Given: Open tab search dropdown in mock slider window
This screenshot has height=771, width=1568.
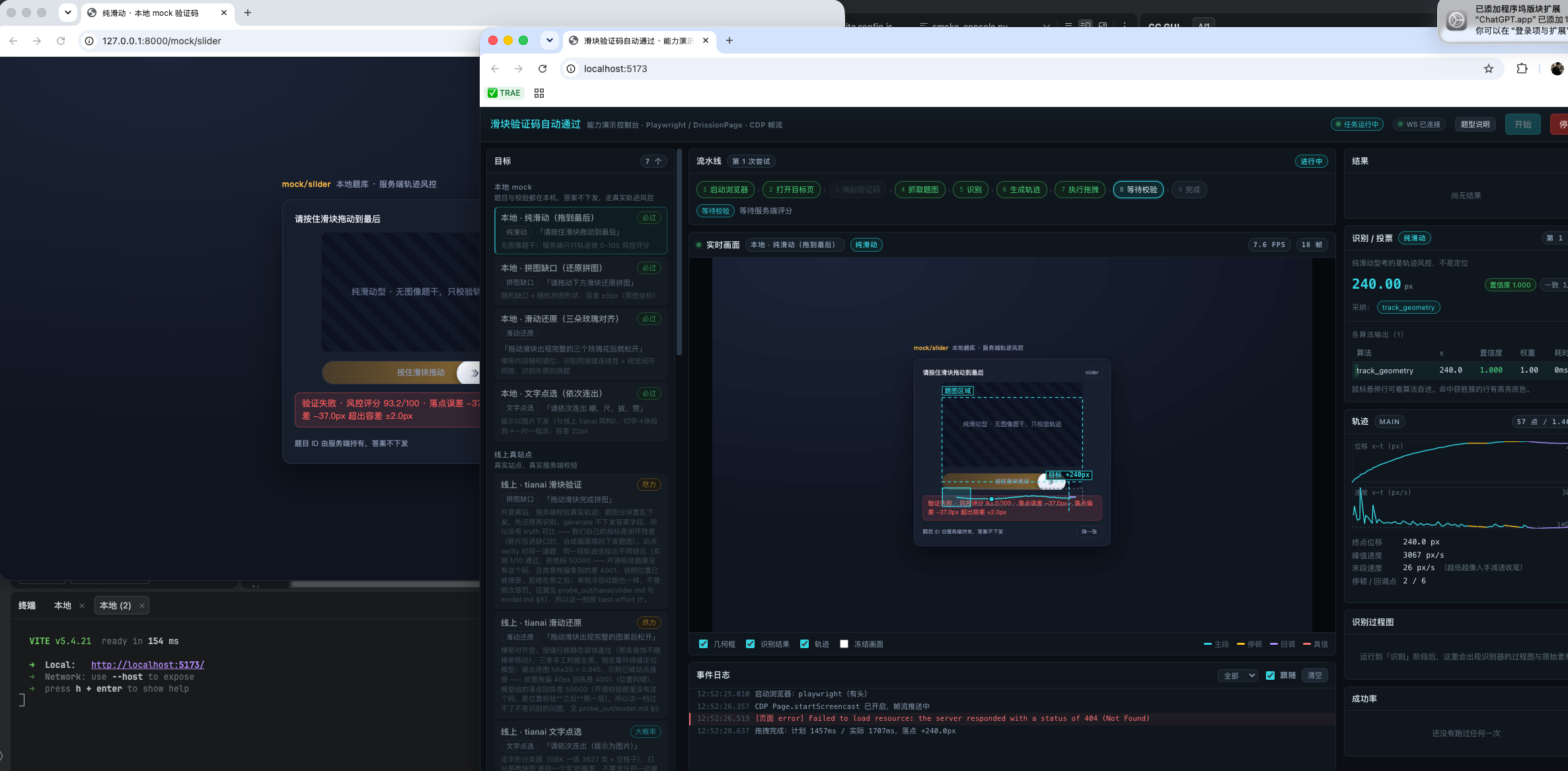Looking at the screenshot, I should coord(67,13).
